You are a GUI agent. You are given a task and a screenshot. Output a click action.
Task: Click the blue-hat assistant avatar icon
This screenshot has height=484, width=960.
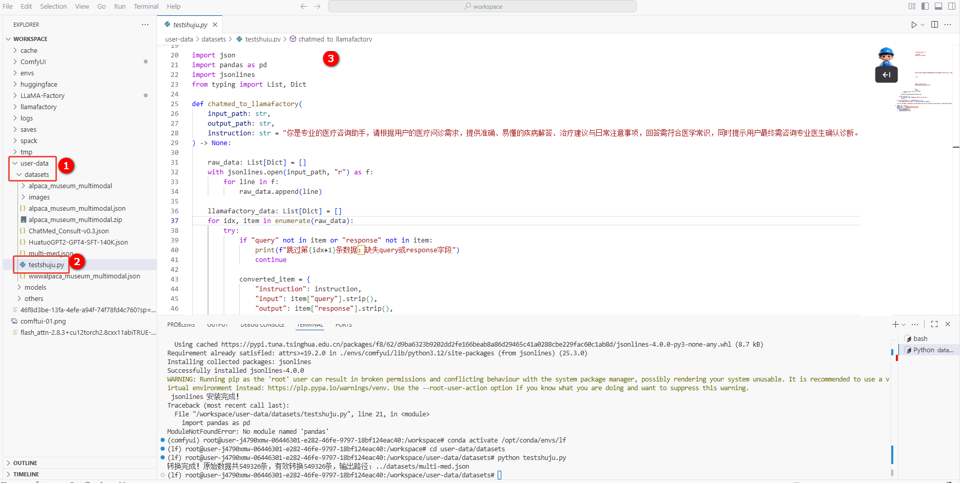point(886,56)
